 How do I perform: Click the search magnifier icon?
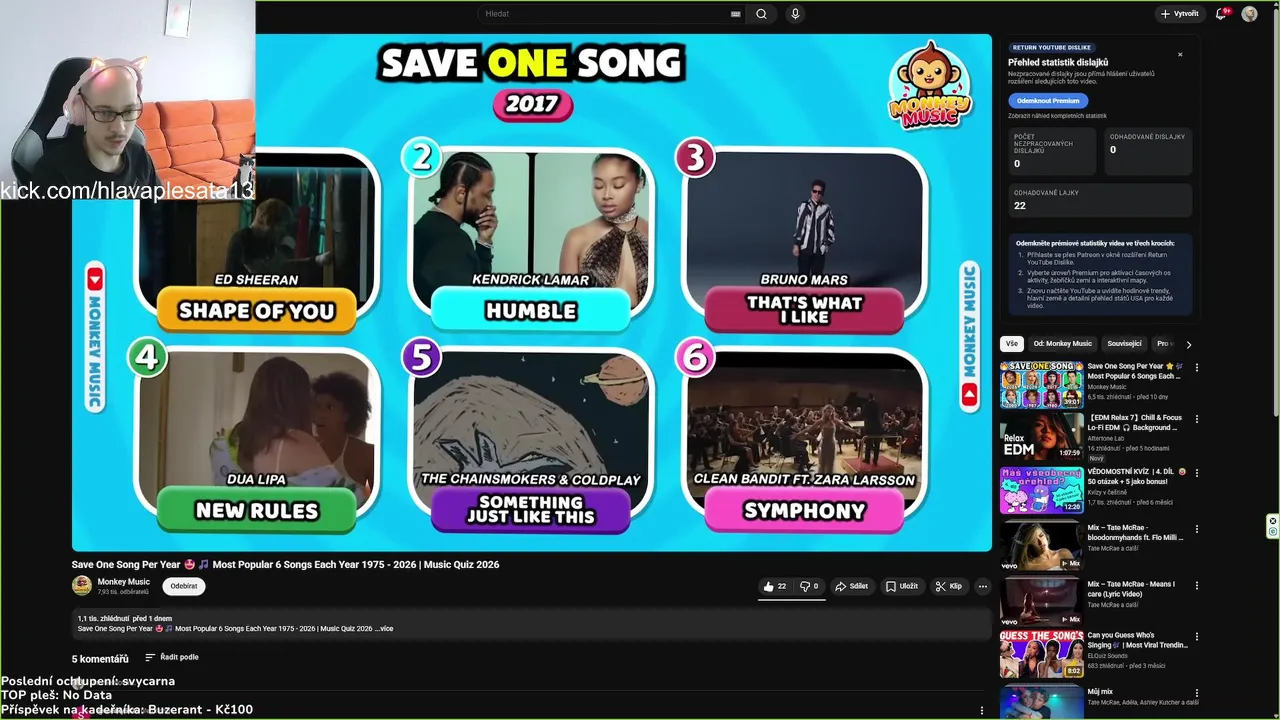(761, 14)
